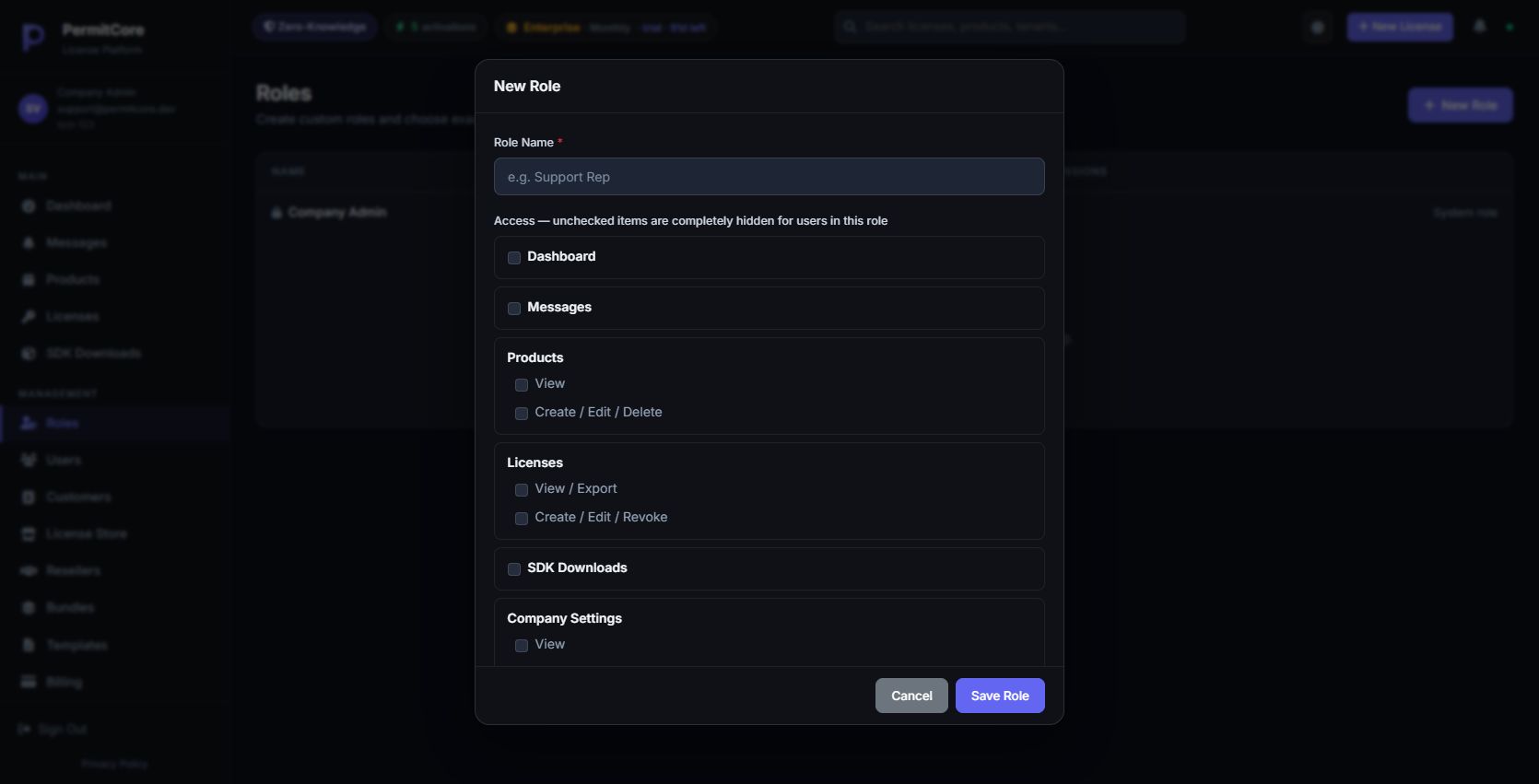
Task: Click the Enterprise plan badge
Action: point(605,27)
